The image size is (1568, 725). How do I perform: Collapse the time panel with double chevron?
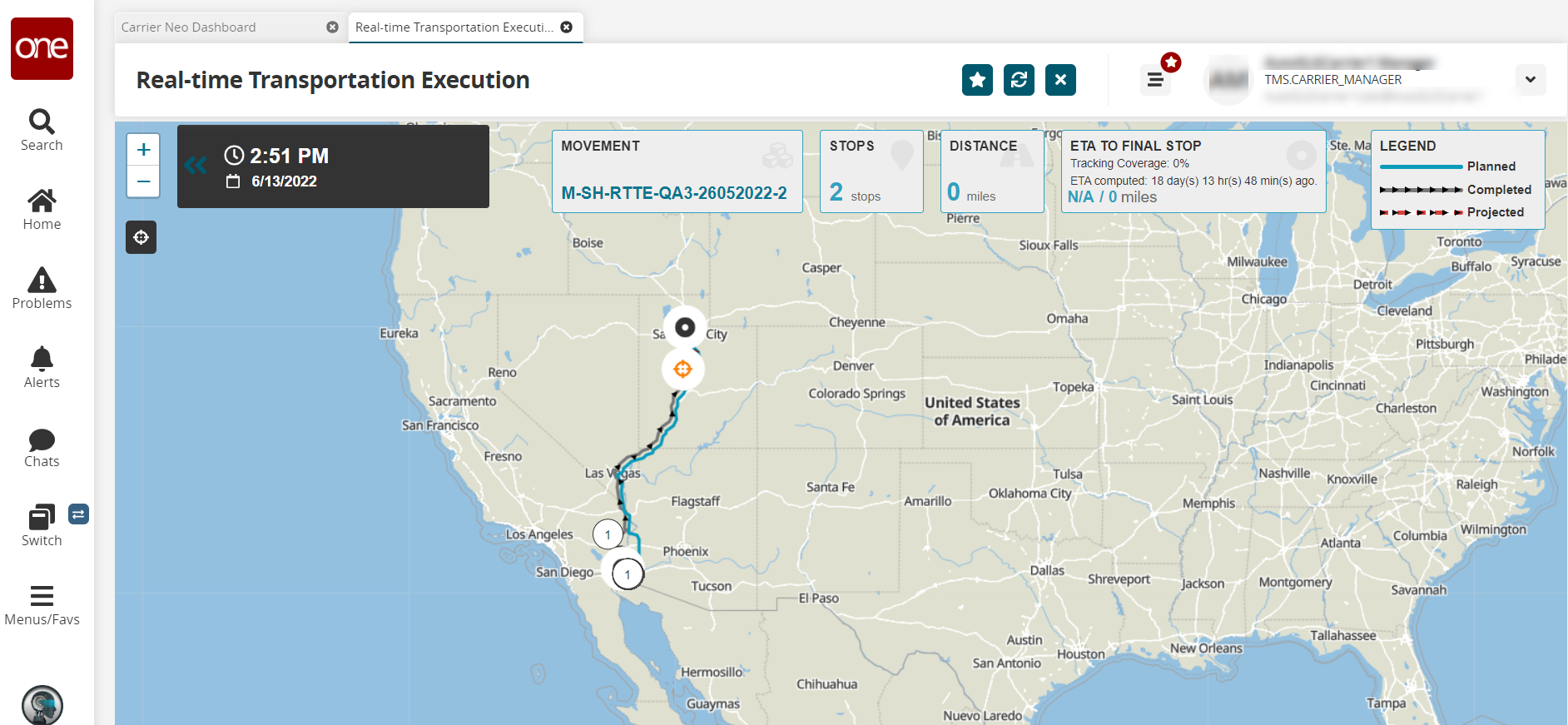click(196, 166)
